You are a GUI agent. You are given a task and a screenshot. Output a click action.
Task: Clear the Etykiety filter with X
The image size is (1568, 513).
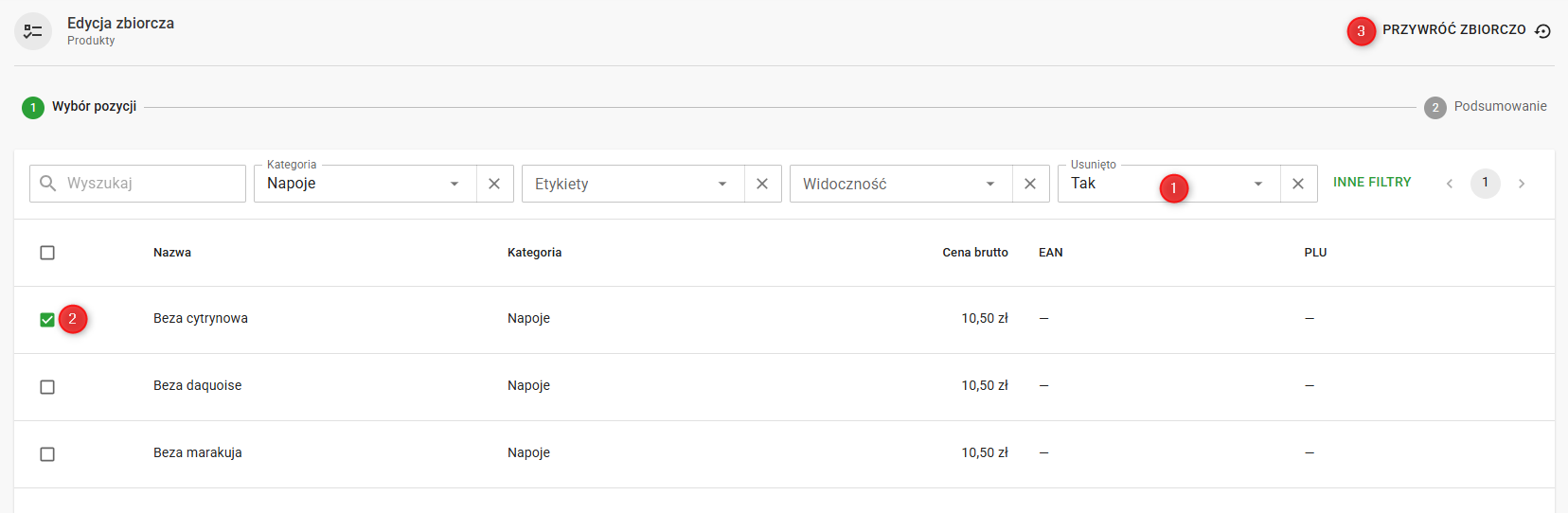click(762, 184)
